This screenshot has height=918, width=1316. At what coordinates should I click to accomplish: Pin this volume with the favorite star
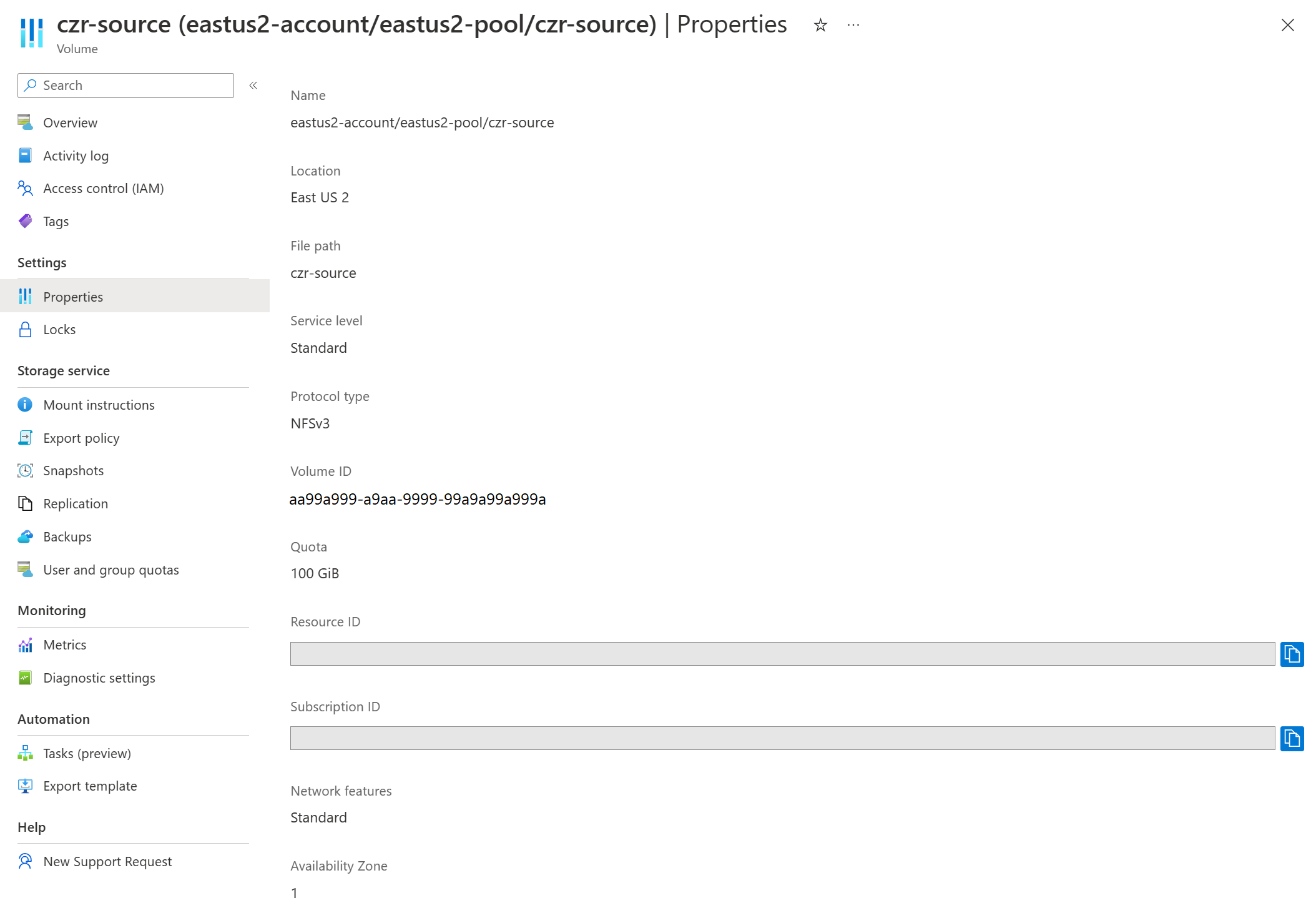point(820,25)
